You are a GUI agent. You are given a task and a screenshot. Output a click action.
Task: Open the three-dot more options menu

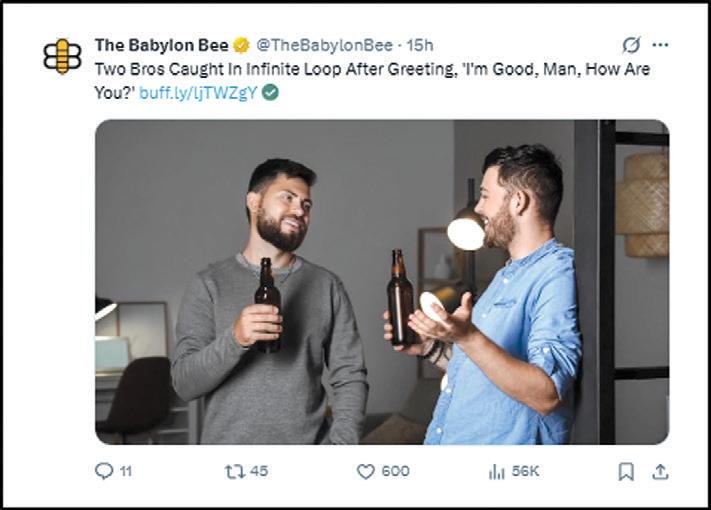pyautogui.click(x=660, y=45)
